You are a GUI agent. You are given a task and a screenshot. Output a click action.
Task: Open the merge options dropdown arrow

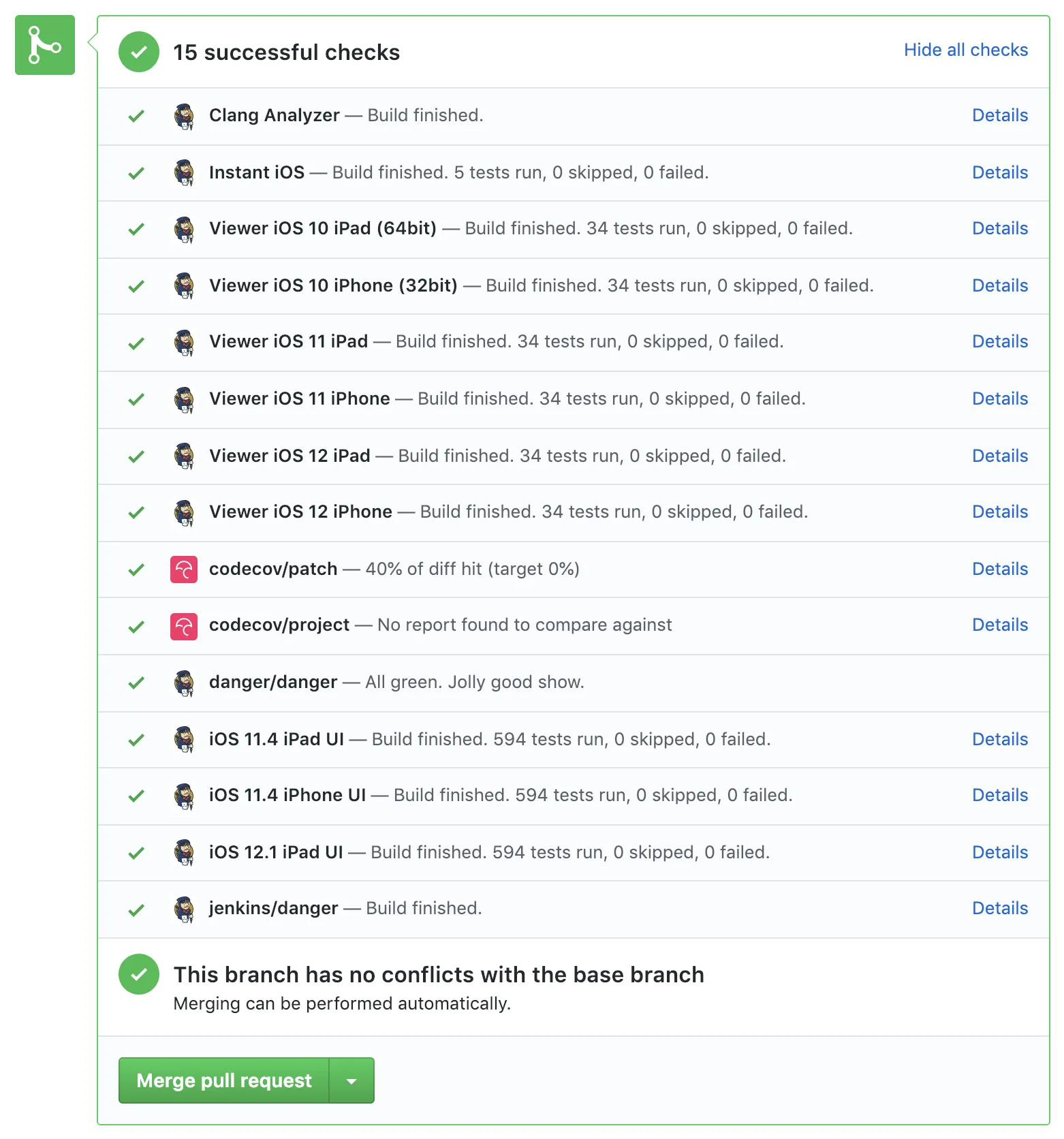coord(351,1080)
